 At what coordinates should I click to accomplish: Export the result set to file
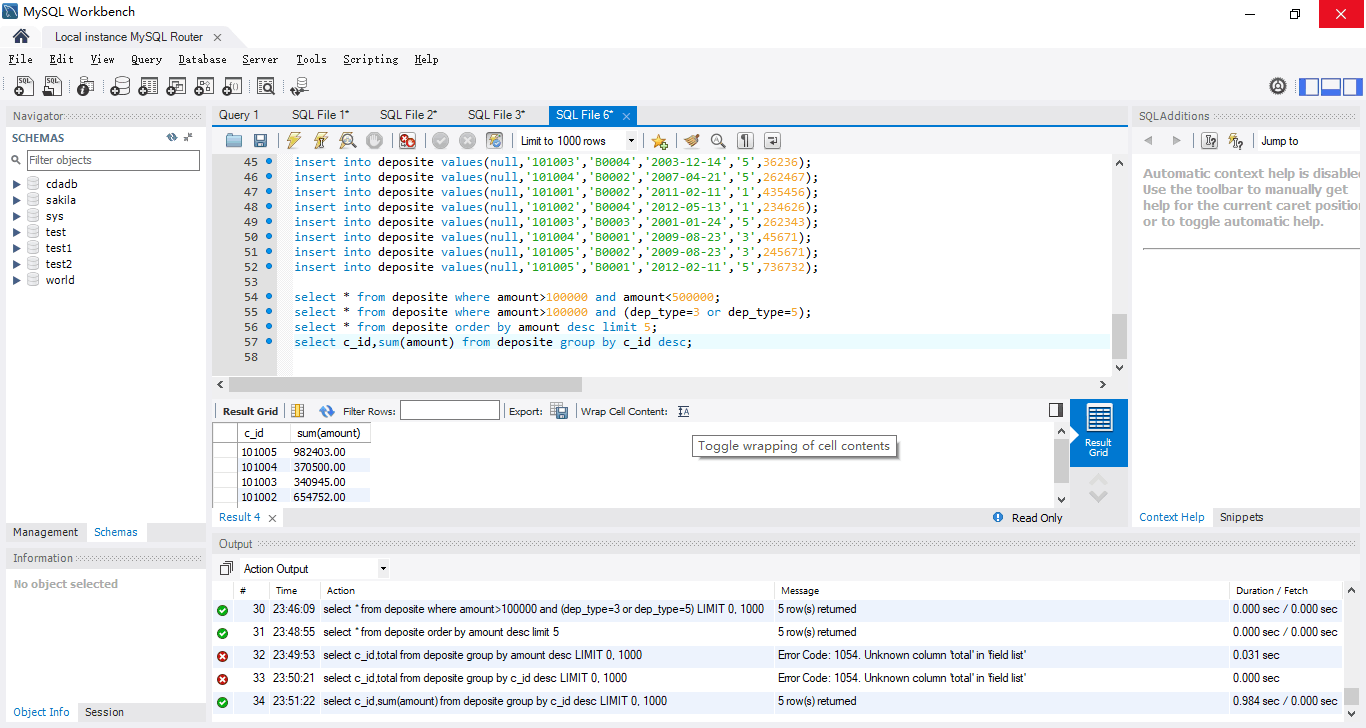pyautogui.click(x=559, y=411)
